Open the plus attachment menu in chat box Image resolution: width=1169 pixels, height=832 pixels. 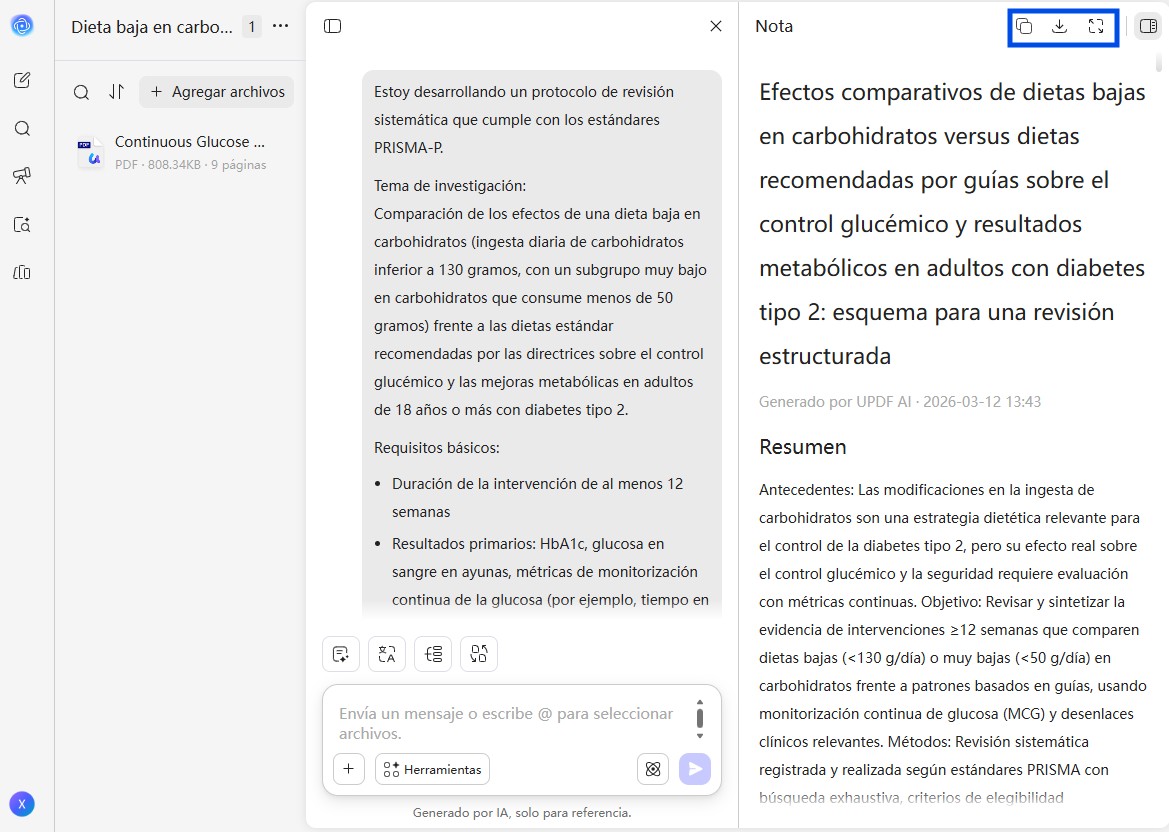(x=348, y=769)
